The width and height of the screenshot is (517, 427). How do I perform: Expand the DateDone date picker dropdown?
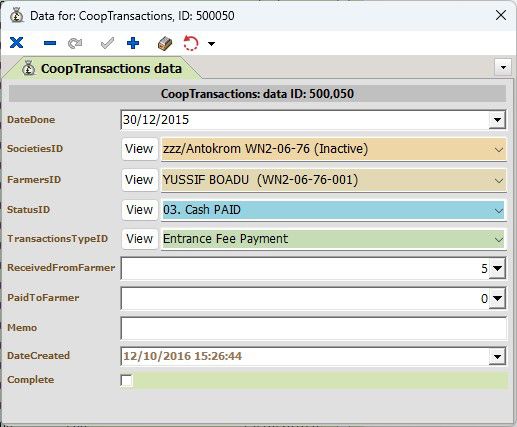(497, 120)
